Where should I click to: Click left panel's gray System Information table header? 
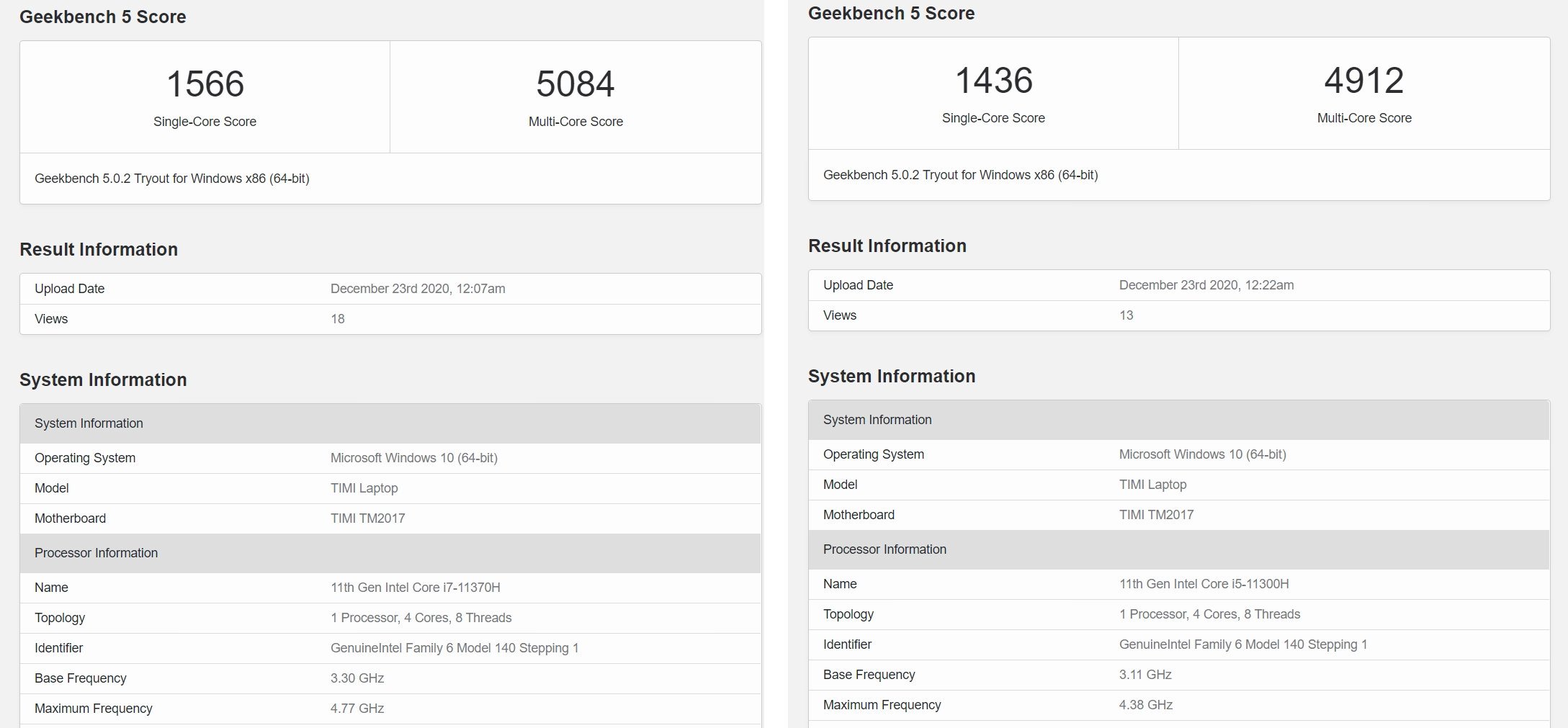[390, 423]
